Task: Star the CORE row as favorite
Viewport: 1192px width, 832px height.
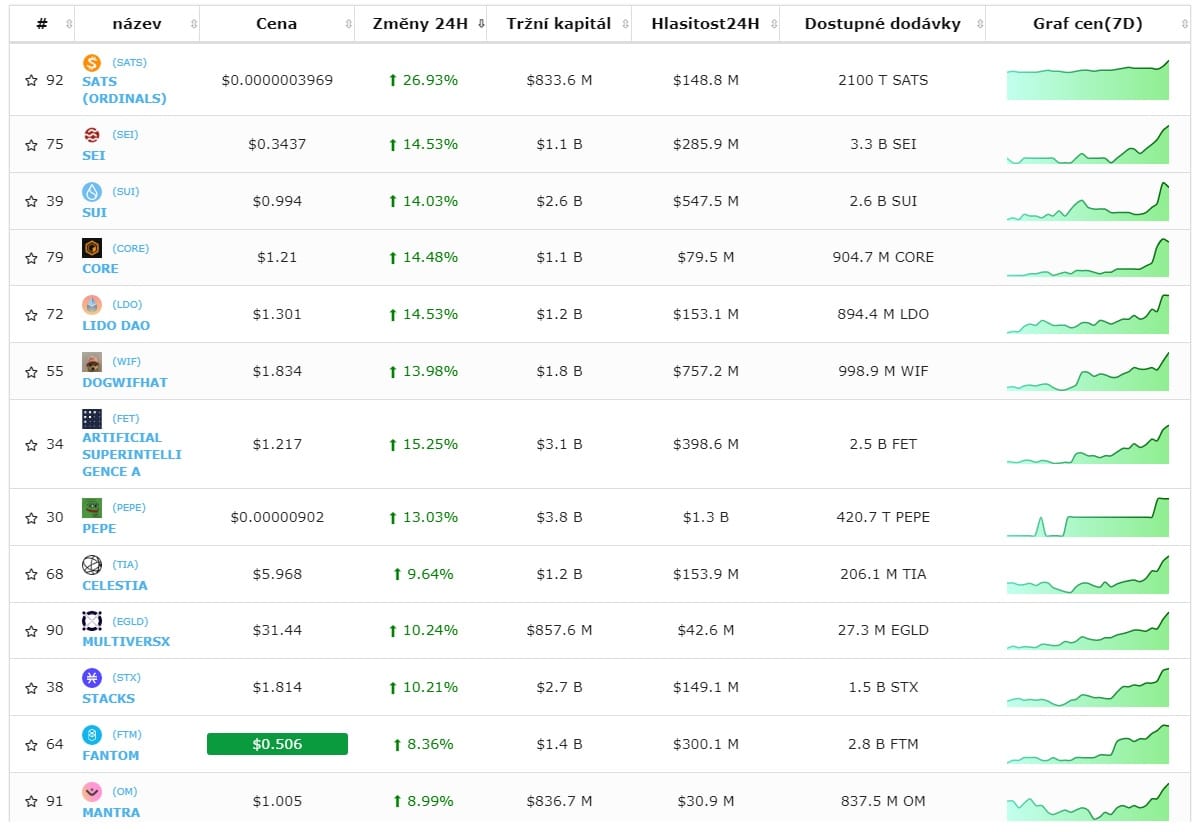Action: (x=31, y=258)
